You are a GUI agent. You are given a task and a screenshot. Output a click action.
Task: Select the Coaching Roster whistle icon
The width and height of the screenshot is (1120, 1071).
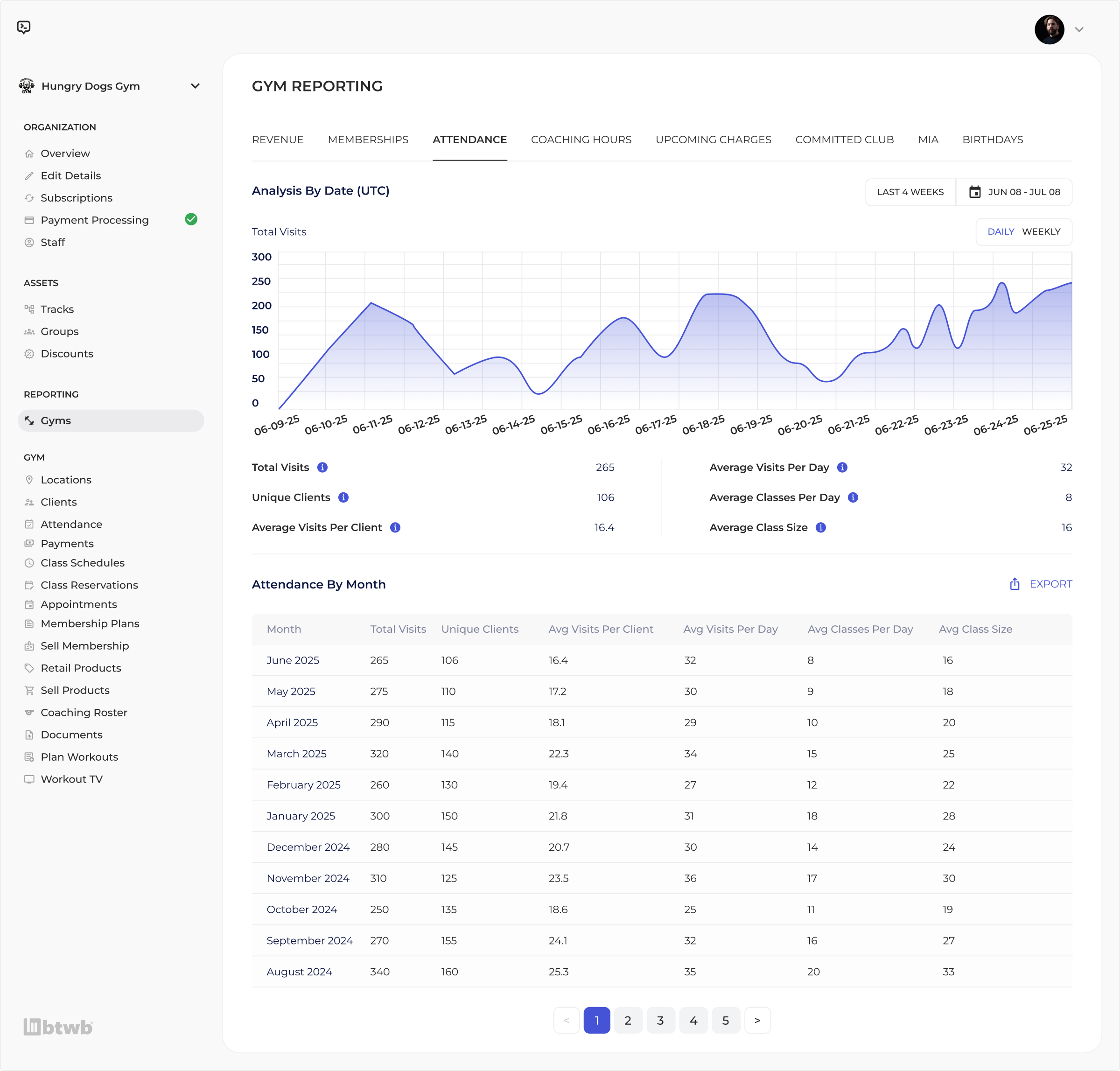tap(29, 713)
